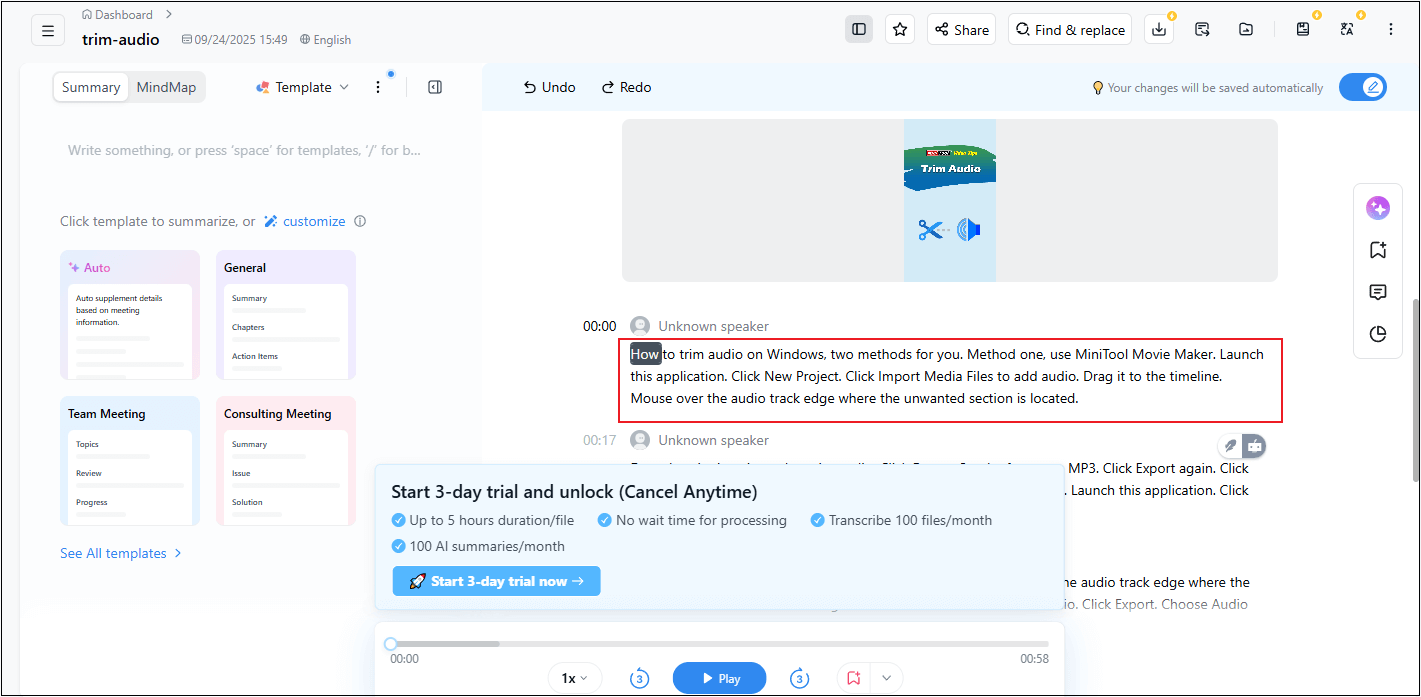Select the Consulting Meeting template card

286,461
